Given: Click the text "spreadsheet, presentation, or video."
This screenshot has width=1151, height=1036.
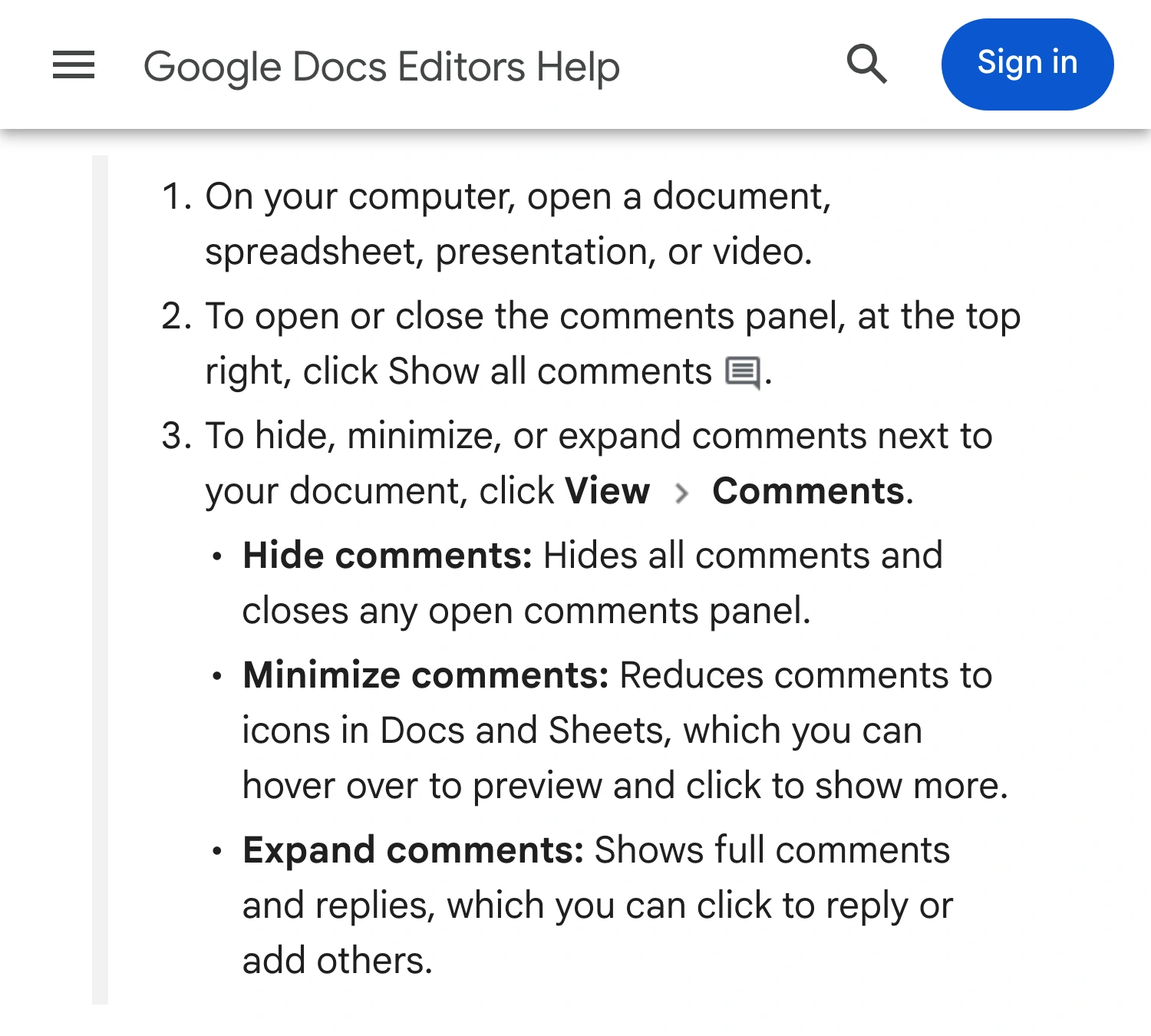Looking at the screenshot, I should 509,252.
